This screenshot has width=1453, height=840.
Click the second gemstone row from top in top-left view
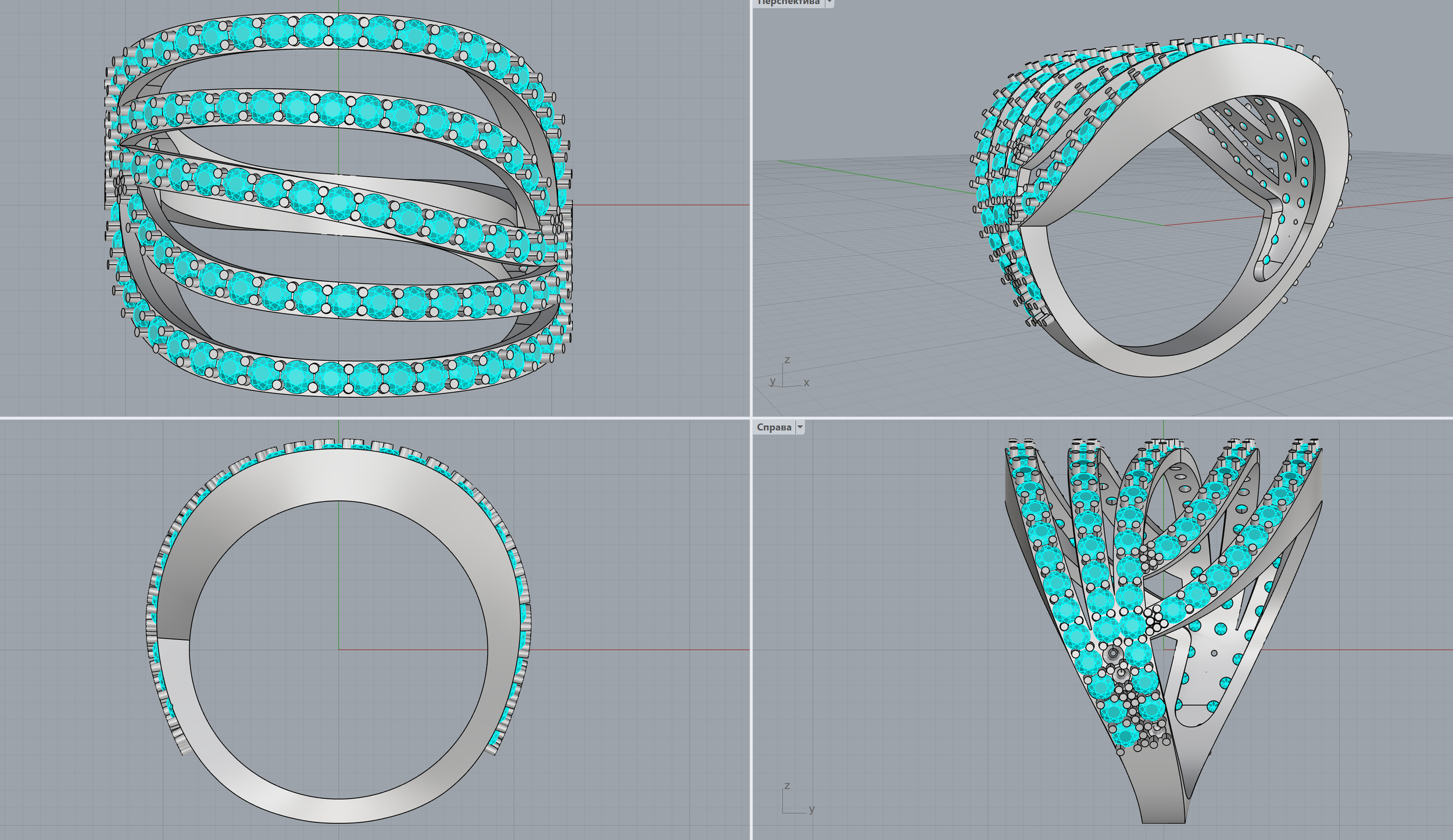click(x=331, y=109)
